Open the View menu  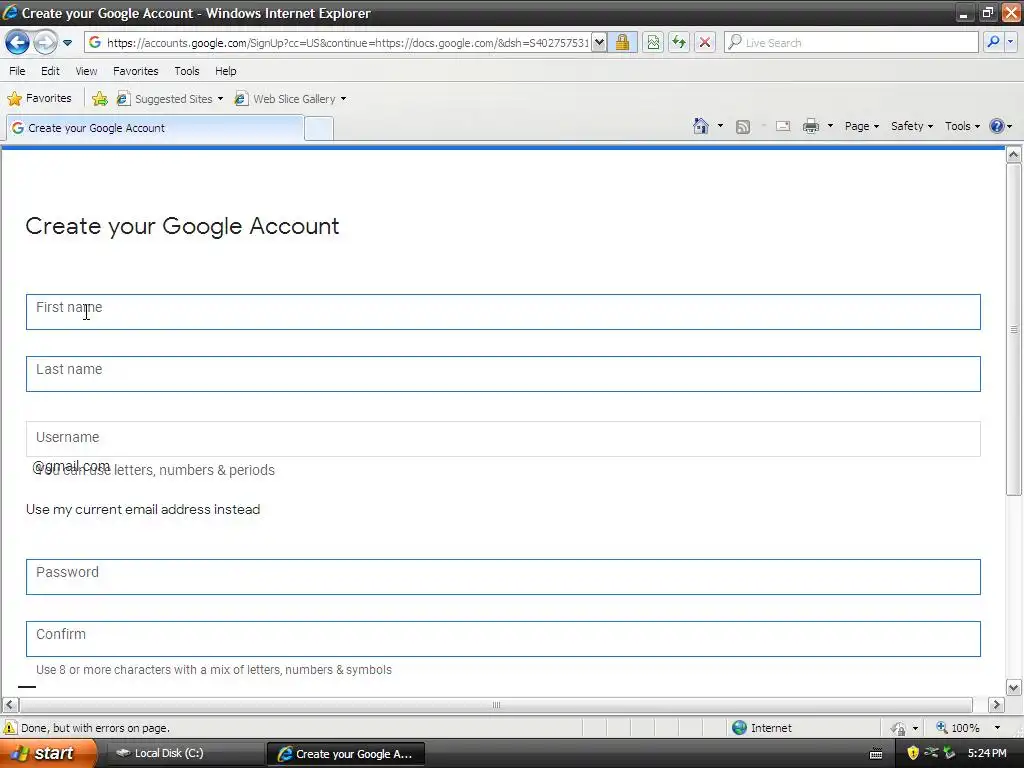[x=86, y=71]
